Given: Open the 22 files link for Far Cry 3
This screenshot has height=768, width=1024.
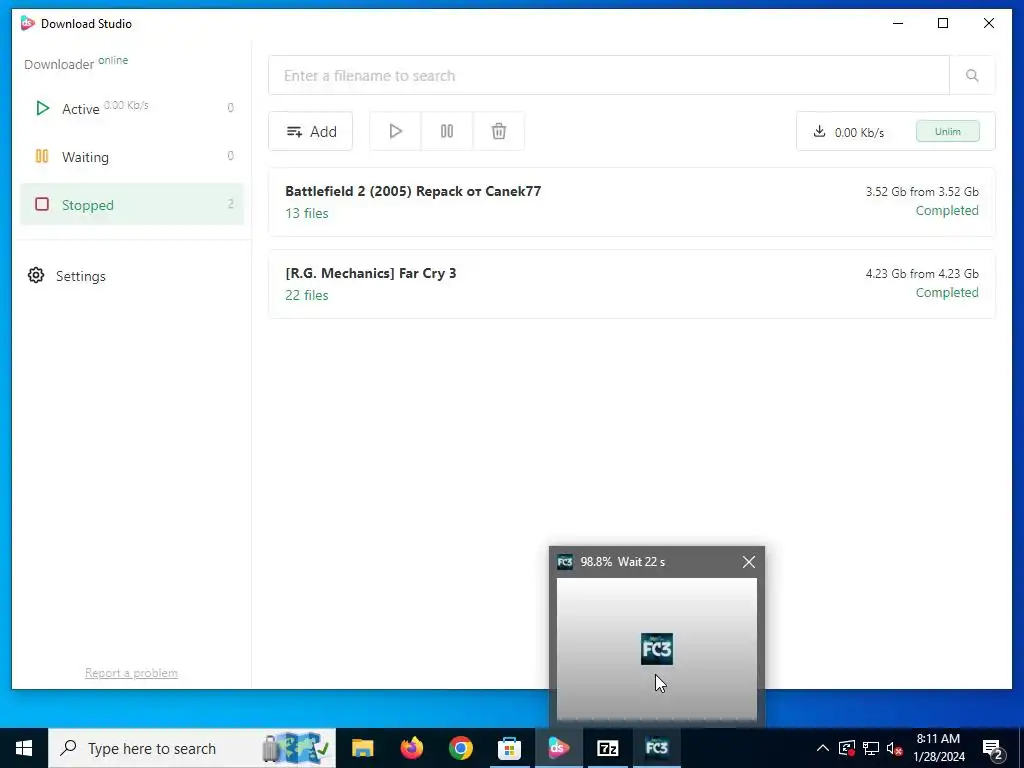Looking at the screenshot, I should (306, 295).
